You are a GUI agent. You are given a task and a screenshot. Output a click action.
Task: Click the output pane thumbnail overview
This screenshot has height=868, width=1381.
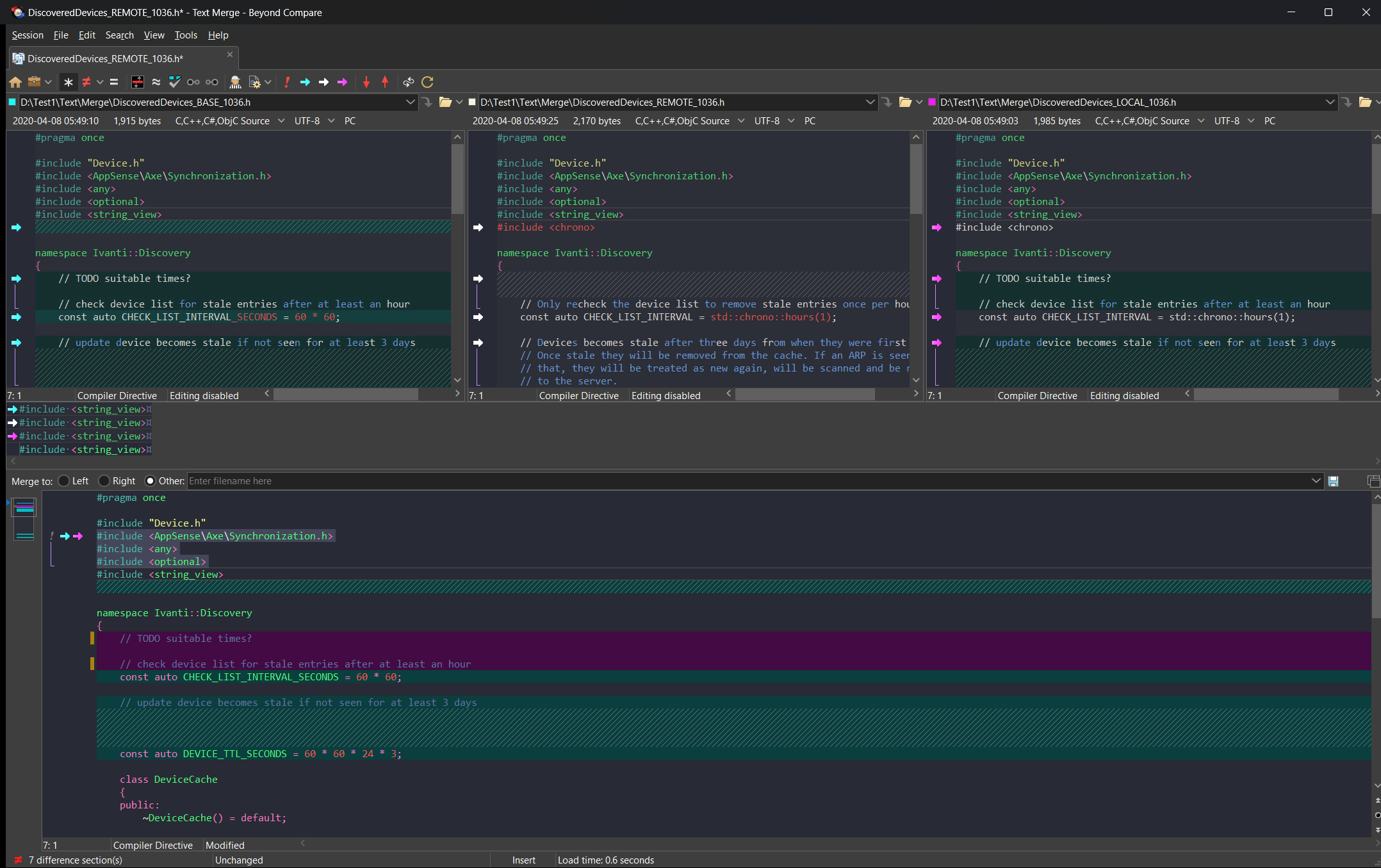pyautogui.click(x=24, y=519)
